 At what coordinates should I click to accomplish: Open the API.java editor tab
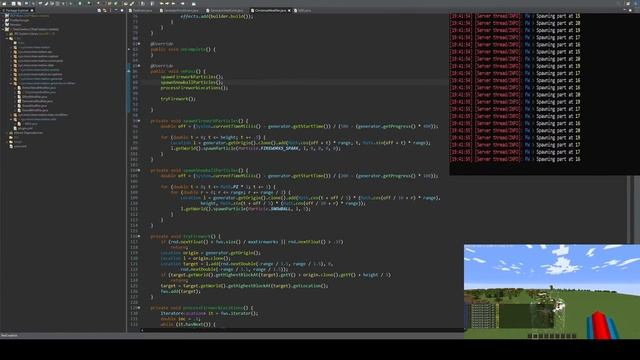(302, 10)
